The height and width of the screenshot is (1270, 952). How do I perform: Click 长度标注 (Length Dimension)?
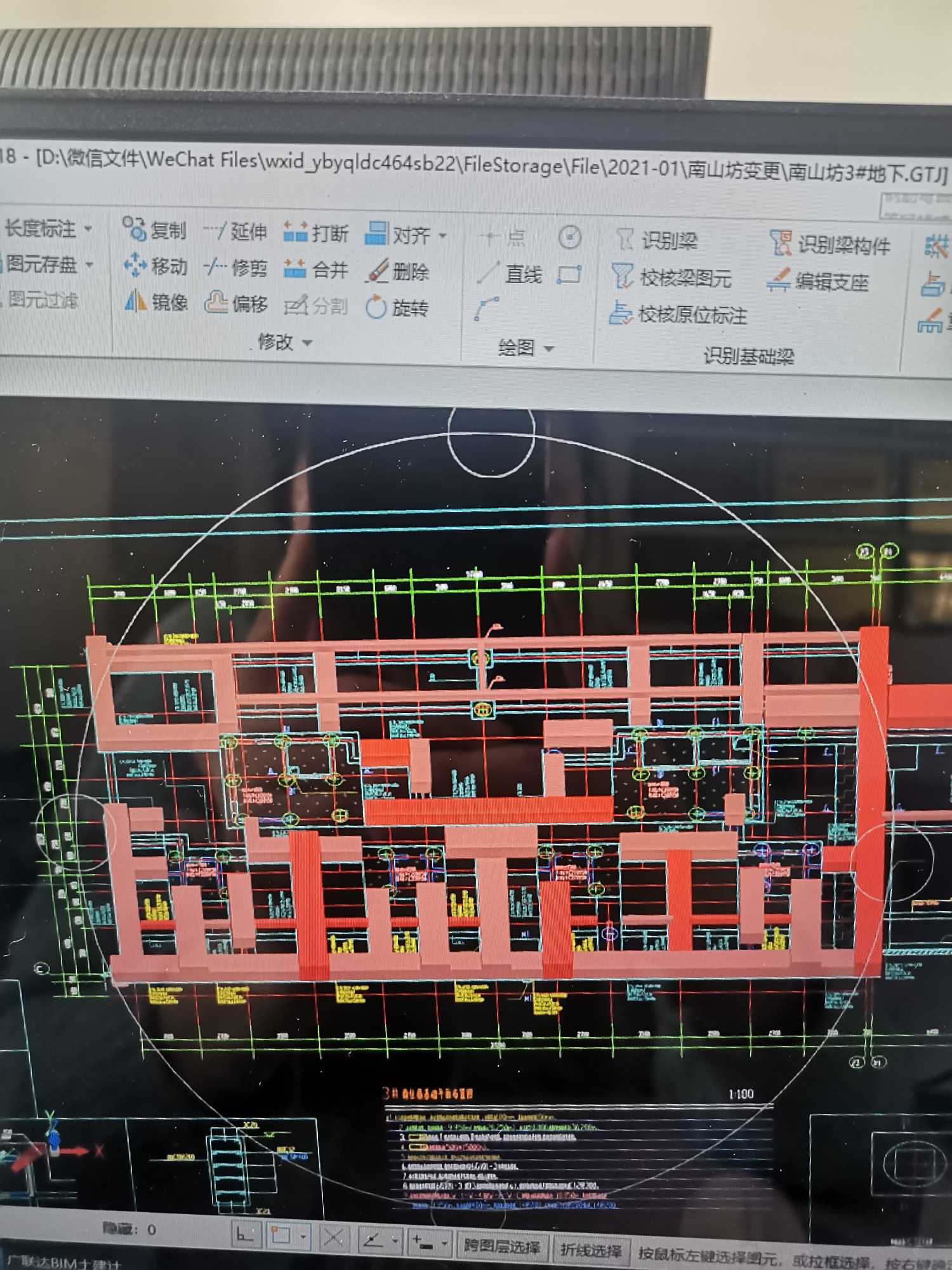(x=41, y=227)
